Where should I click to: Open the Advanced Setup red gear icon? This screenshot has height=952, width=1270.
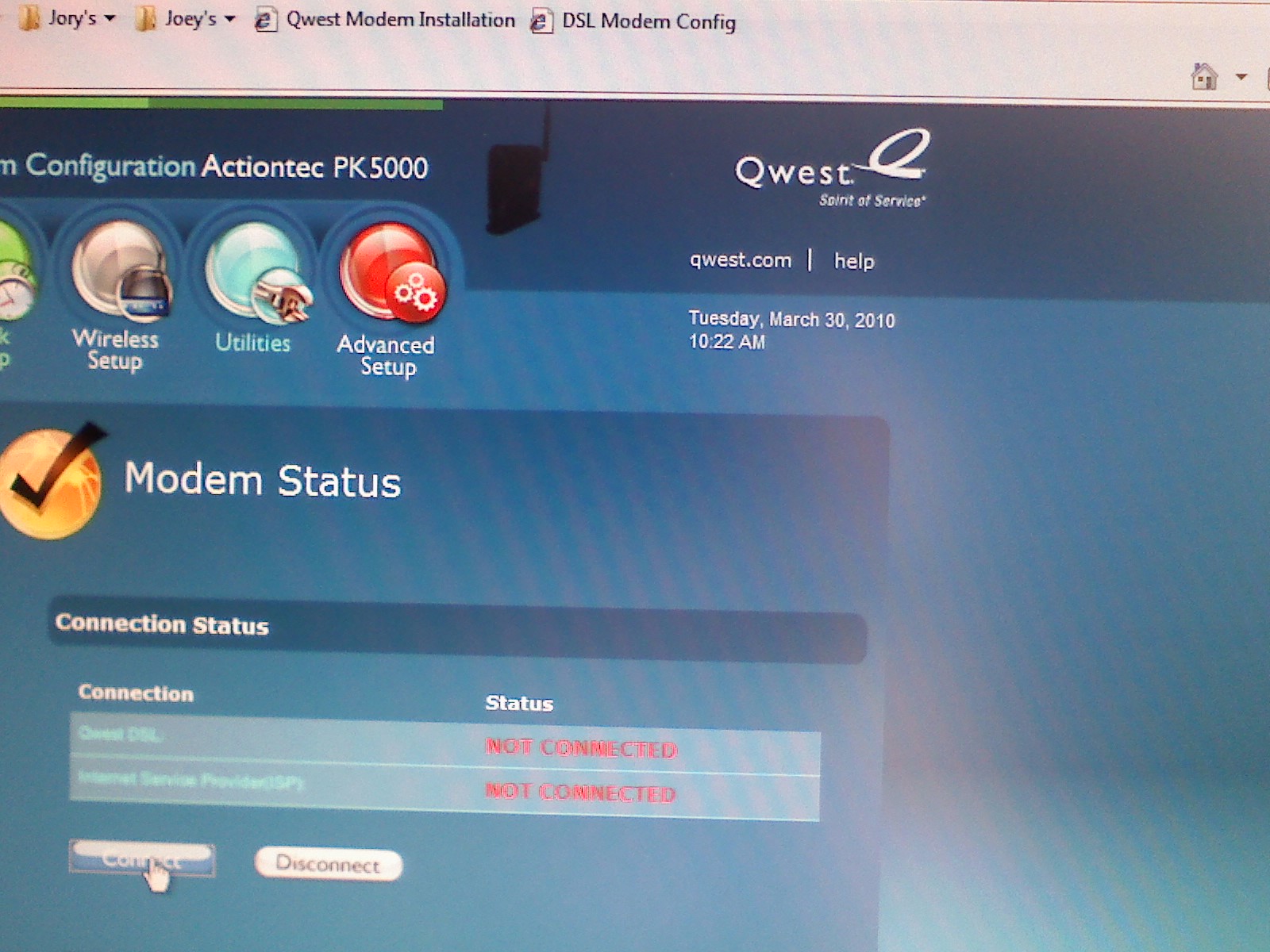(x=392, y=272)
